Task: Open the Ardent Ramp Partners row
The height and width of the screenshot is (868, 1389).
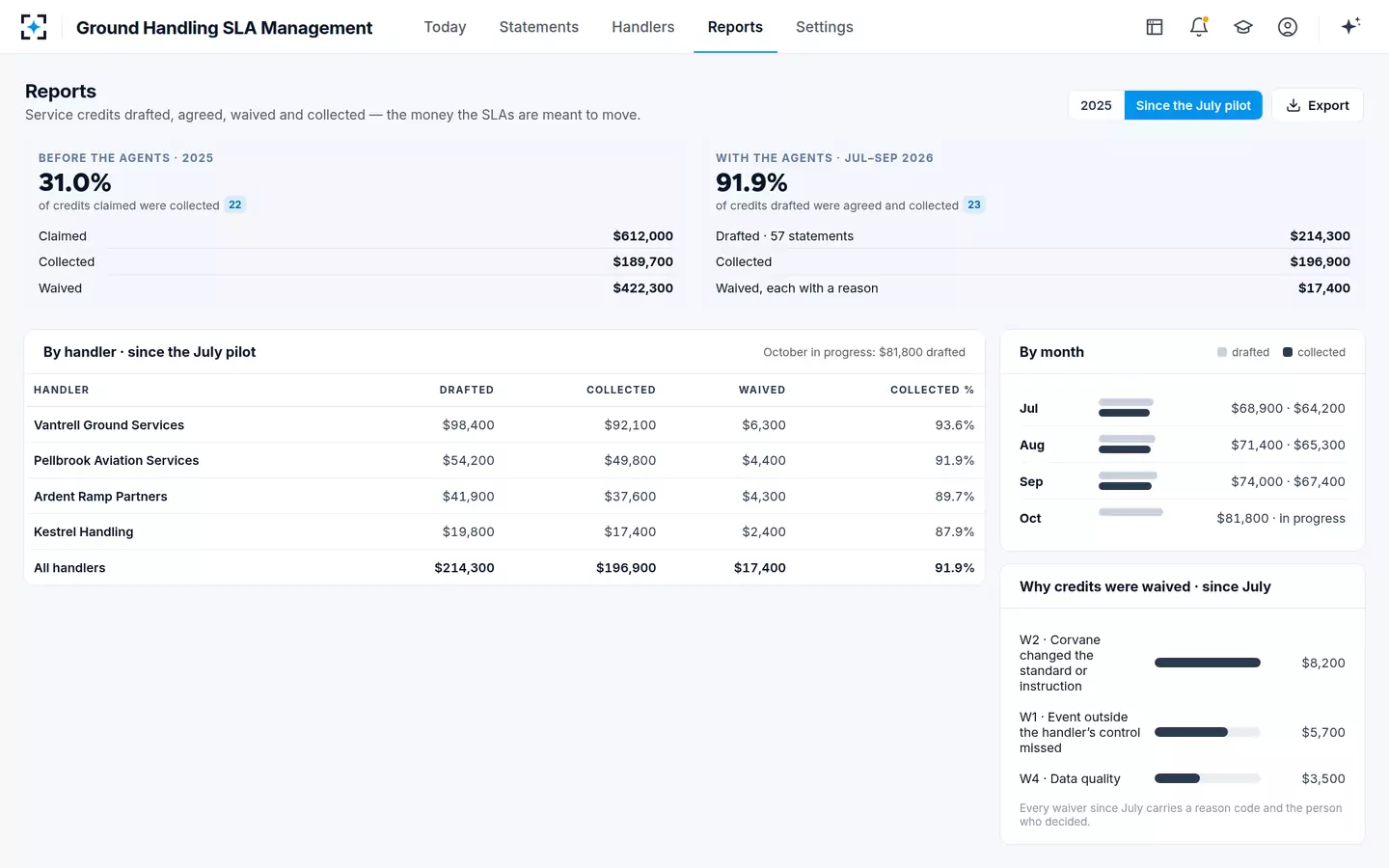Action: coord(504,496)
